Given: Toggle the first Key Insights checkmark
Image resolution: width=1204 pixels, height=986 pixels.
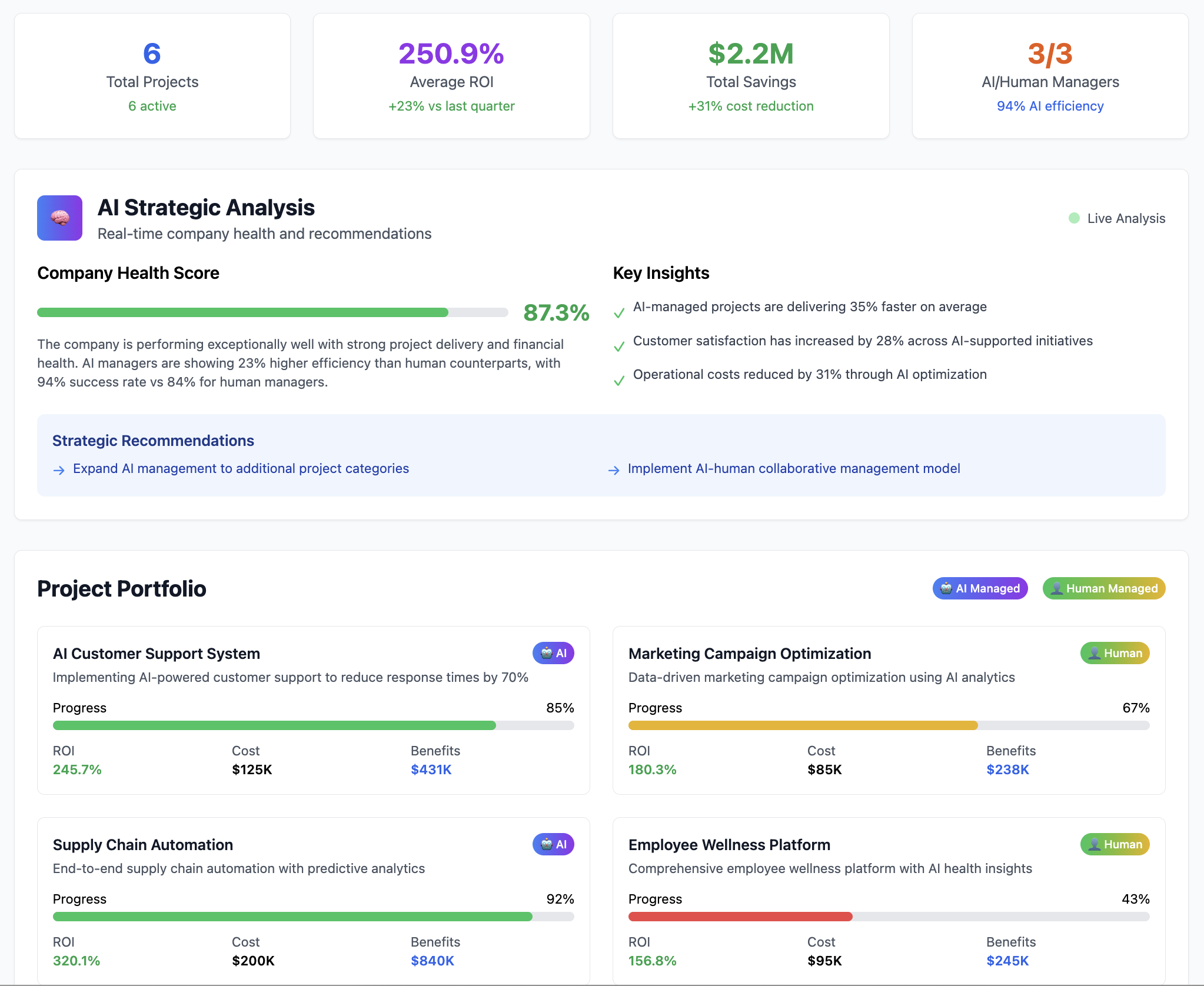Looking at the screenshot, I should coord(618,312).
